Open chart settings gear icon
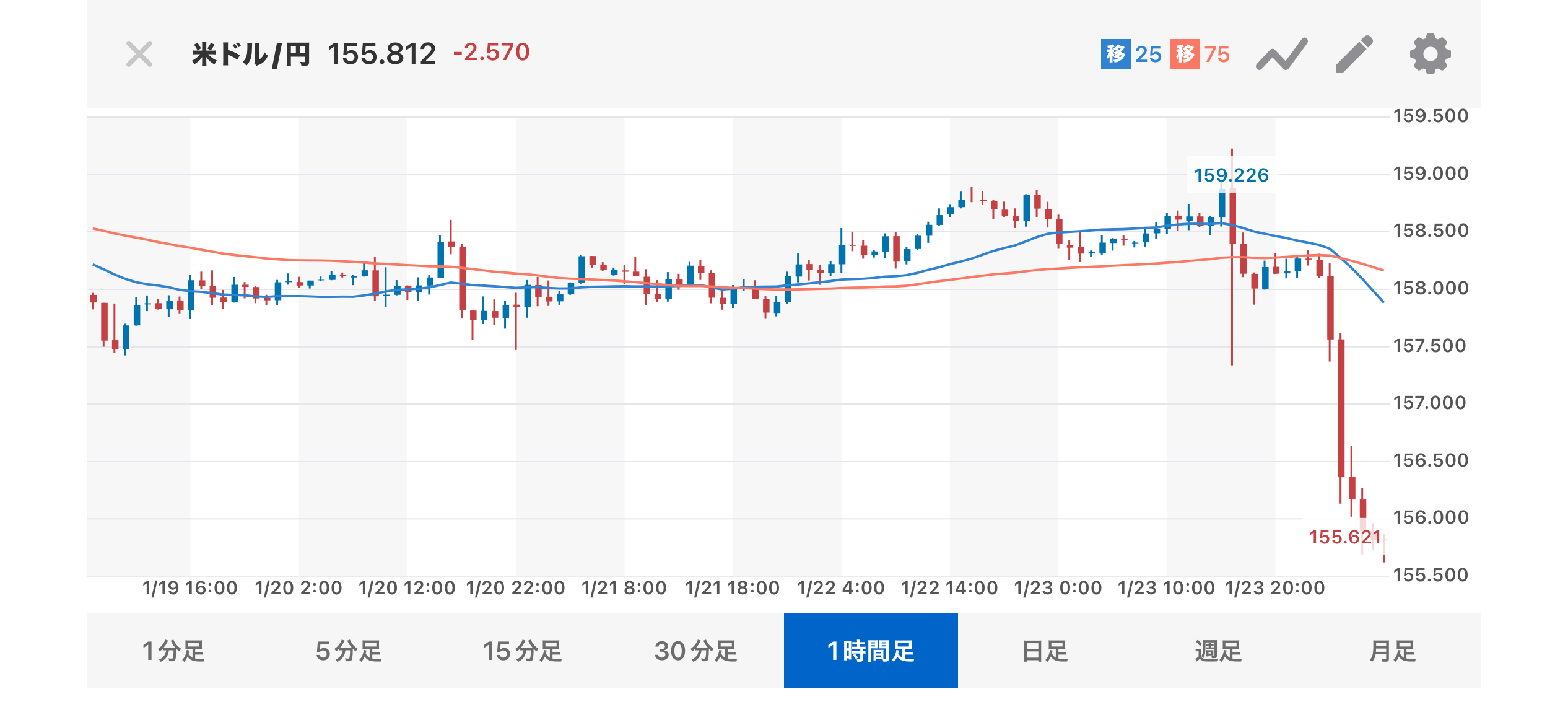Screen dimensions: 1568x725 [x=1430, y=55]
